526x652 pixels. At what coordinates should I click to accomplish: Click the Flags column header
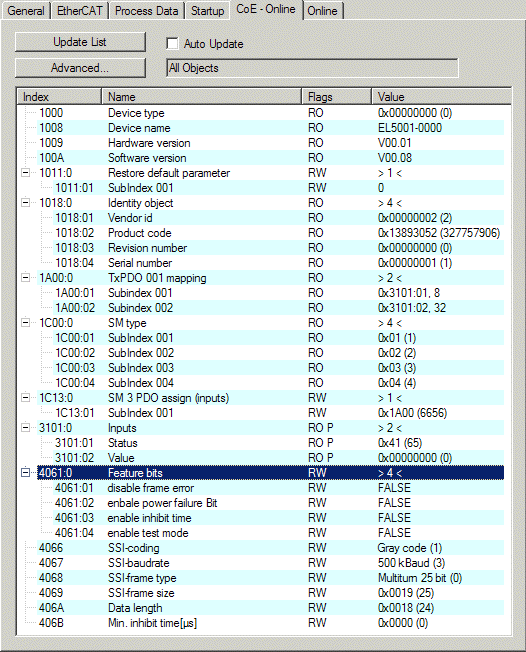click(x=336, y=96)
